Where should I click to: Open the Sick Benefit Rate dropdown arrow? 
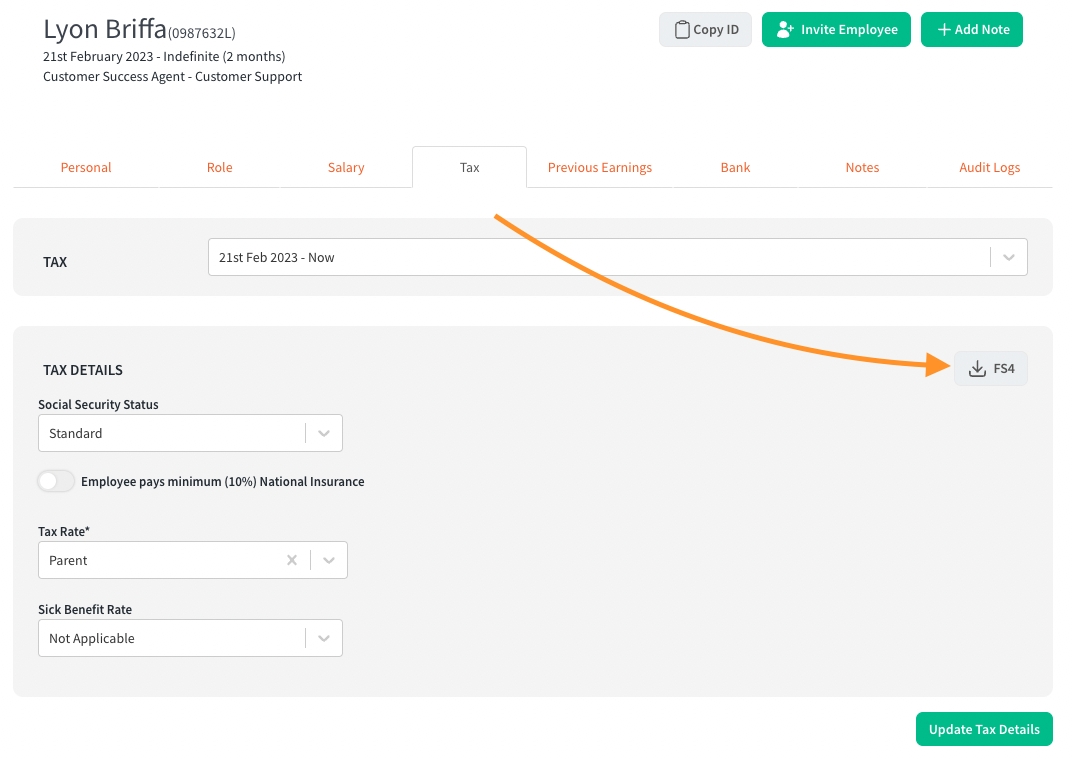coord(324,638)
